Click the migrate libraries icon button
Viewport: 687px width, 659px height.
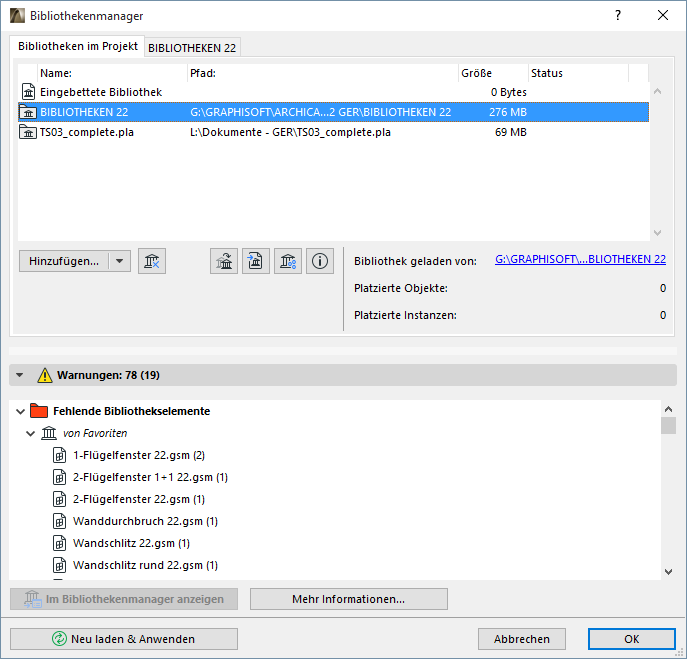tap(224, 261)
